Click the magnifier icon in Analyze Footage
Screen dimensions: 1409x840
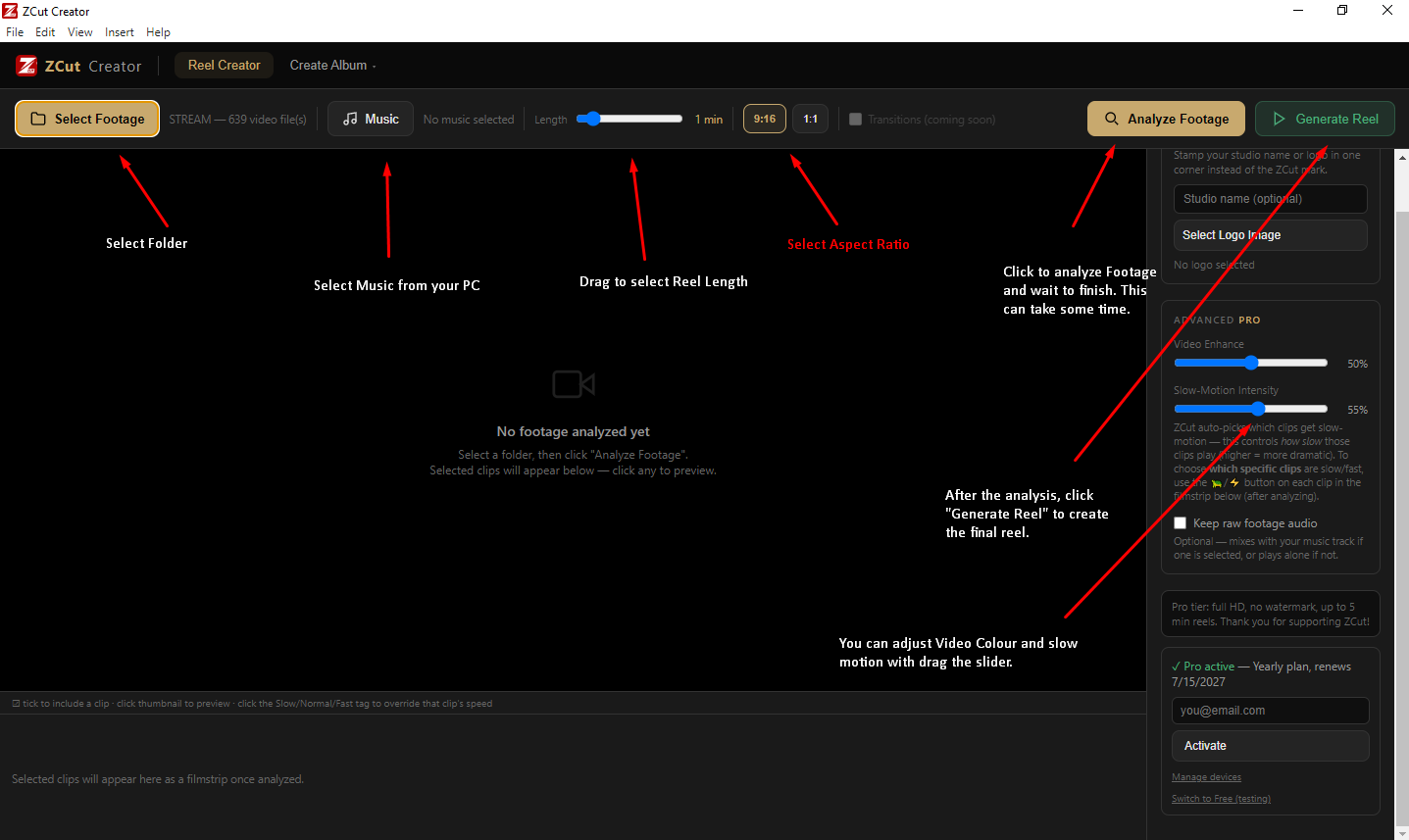(1112, 119)
